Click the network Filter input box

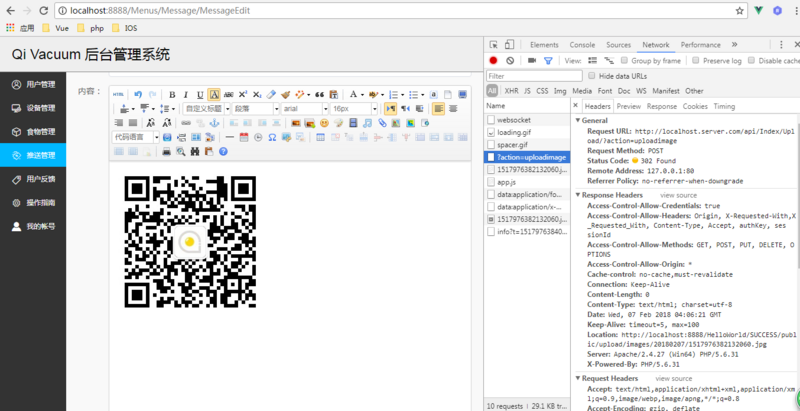click(534, 76)
